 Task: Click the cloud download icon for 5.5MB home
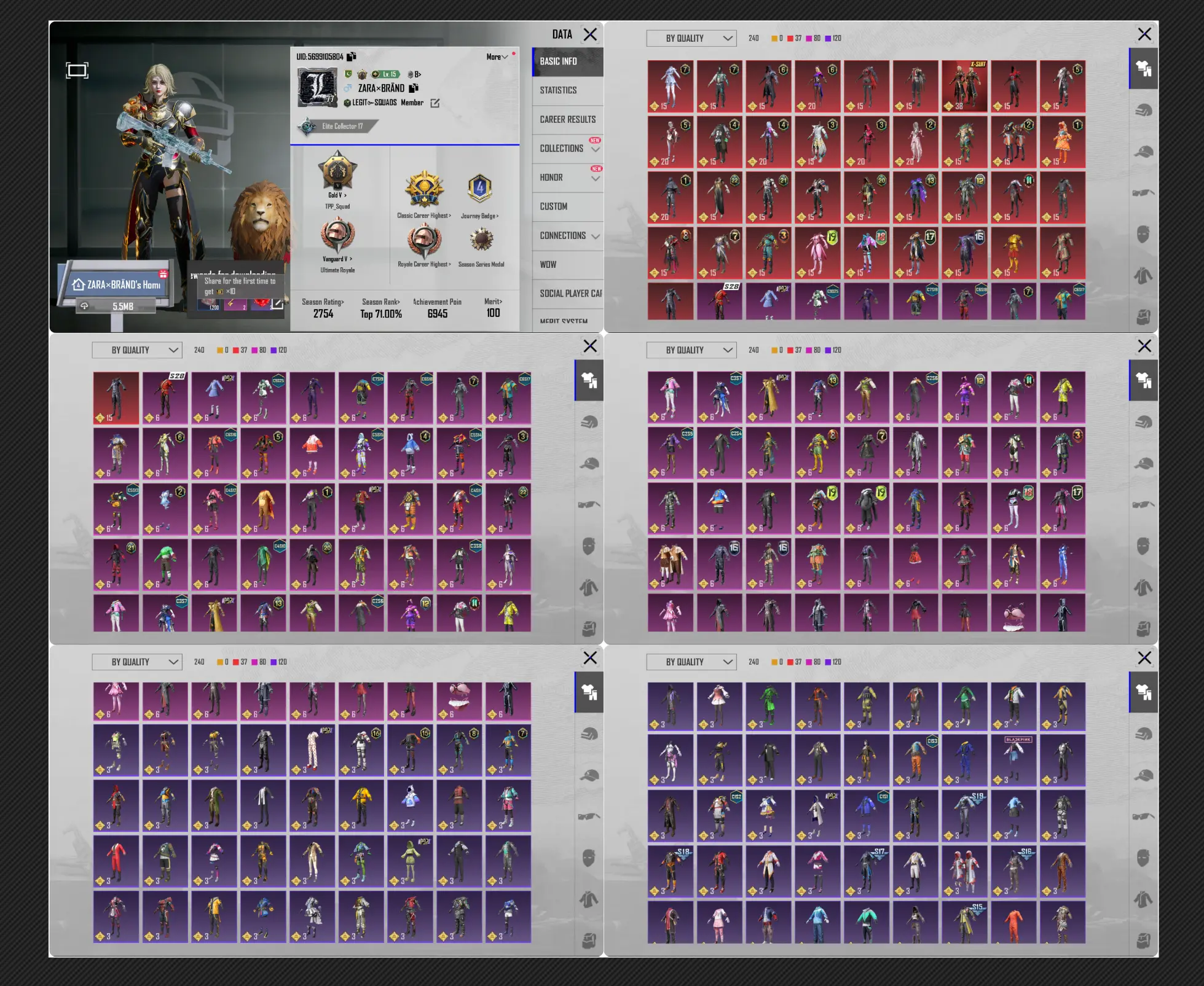point(85,306)
